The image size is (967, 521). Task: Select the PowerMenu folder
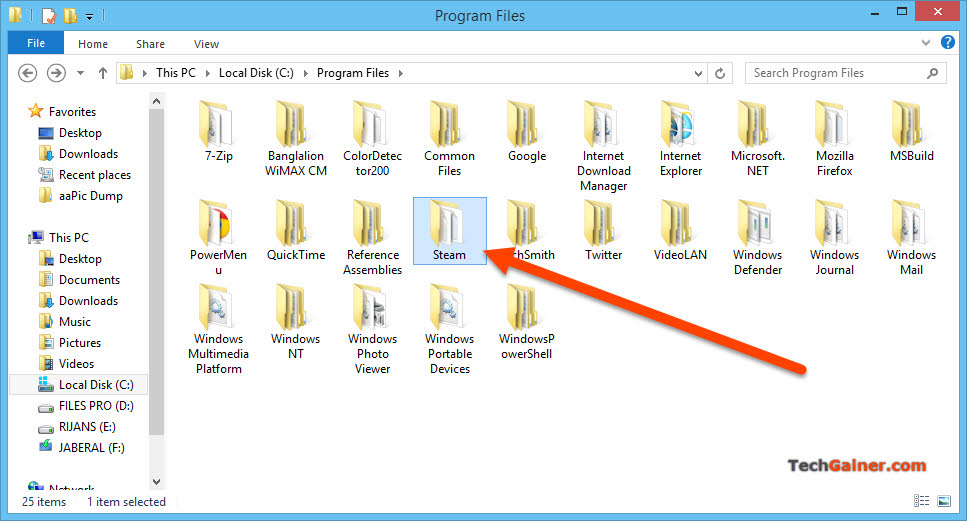(x=218, y=237)
